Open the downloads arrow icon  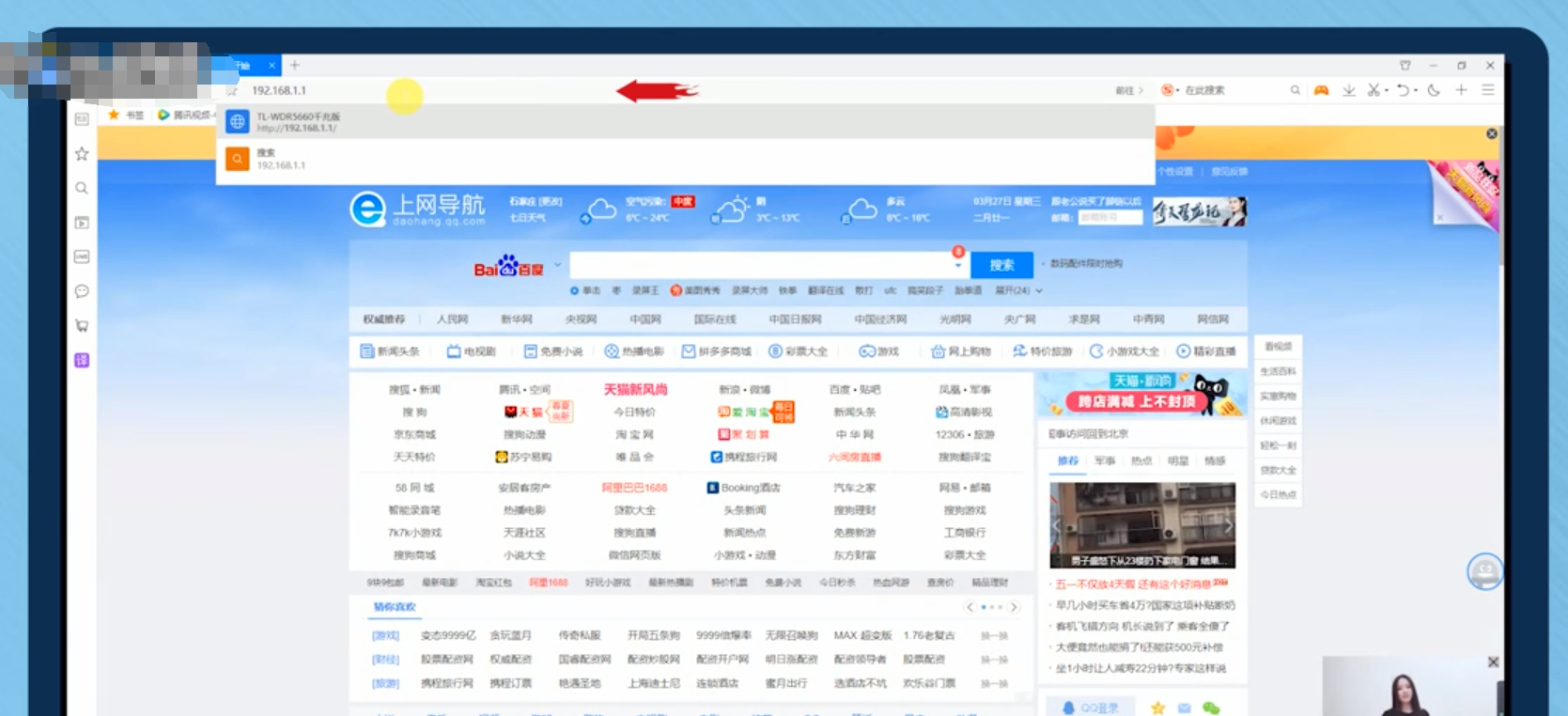pyautogui.click(x=1348, y=90)
